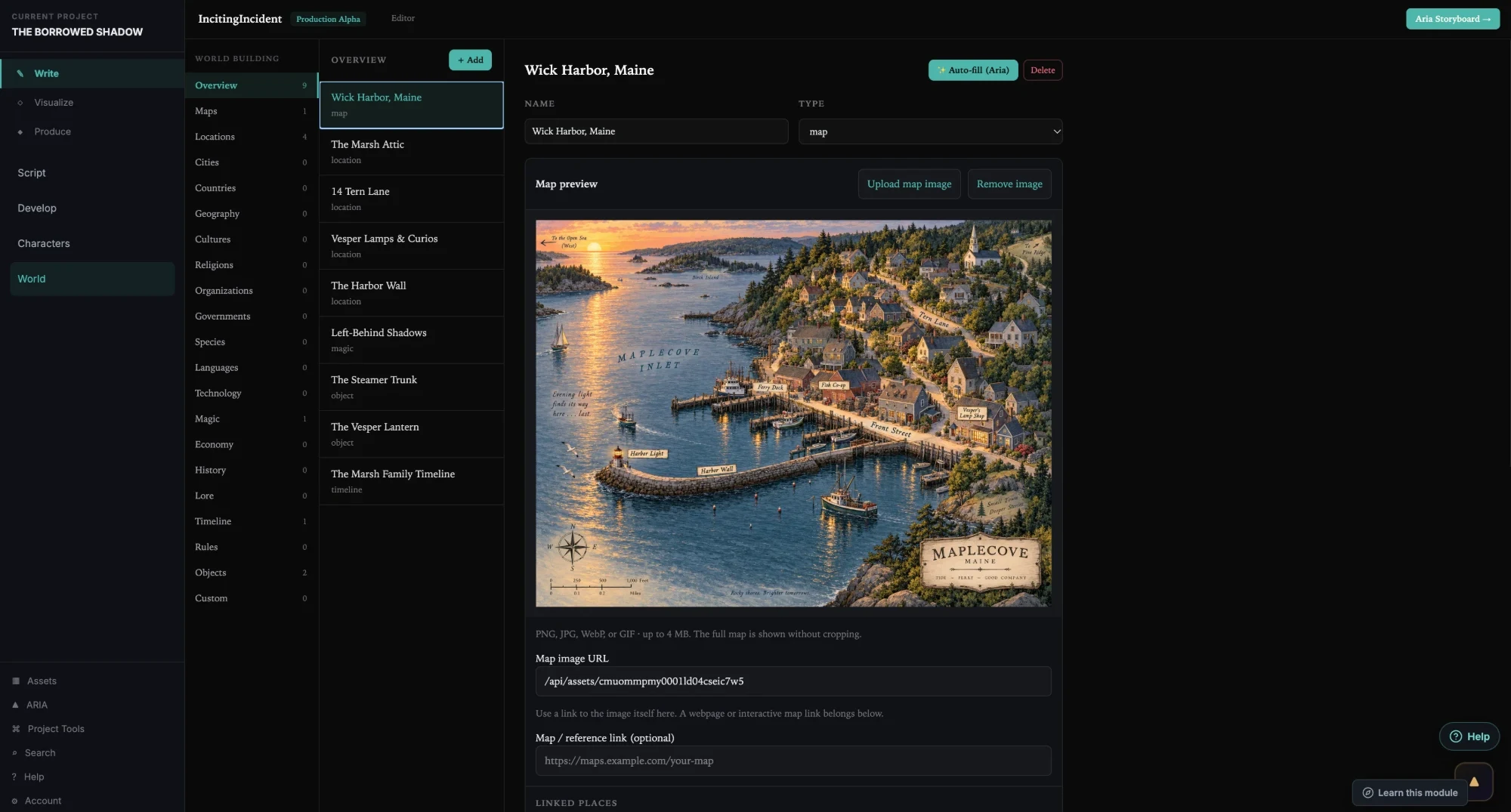The image size is (1511, 812).
Task: Click the Name field
Action: pos(656,131)
